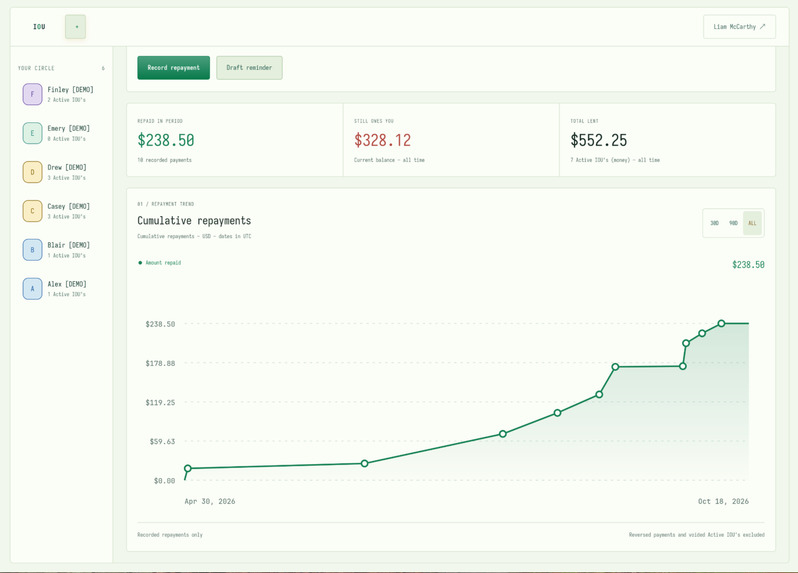Select Blair [DEMO] name in circle list
The image size is (798, 573).
(68, 245)
